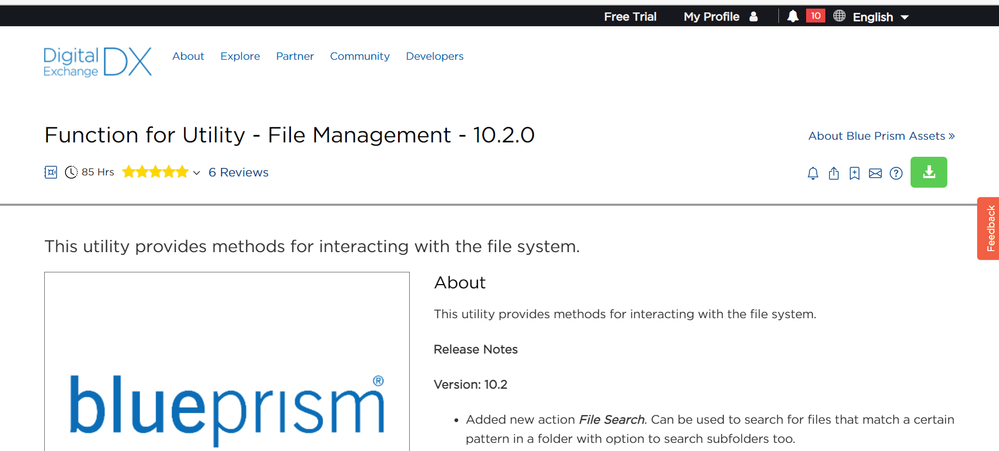
Task: Click the red 10 notification badge
Action: [x=816, y=16]
